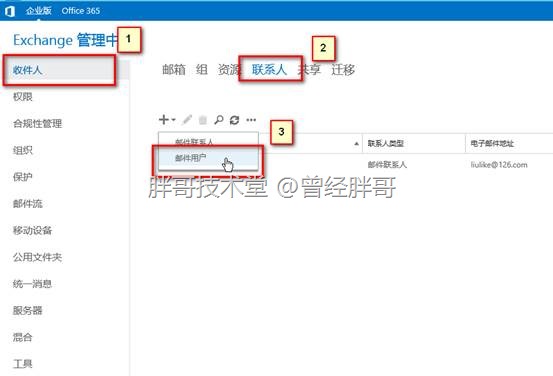Image resolution: width=553 pixels, height=376 pixels.
Task: Open 收件人 in the sidebar
Action: pos(28,70)
